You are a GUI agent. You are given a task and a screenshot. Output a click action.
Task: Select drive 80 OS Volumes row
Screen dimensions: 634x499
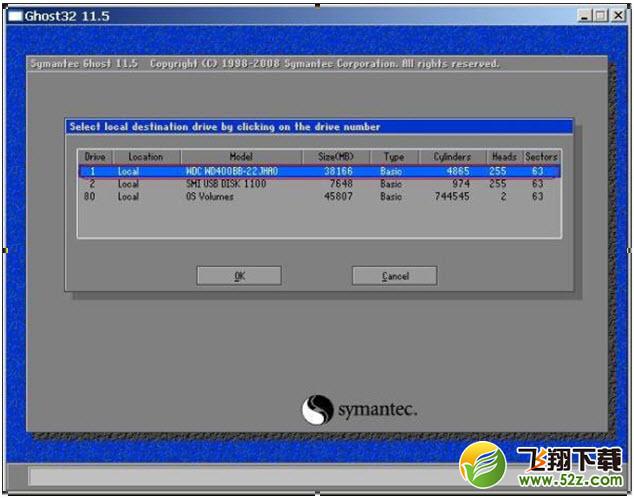point(319,197)
